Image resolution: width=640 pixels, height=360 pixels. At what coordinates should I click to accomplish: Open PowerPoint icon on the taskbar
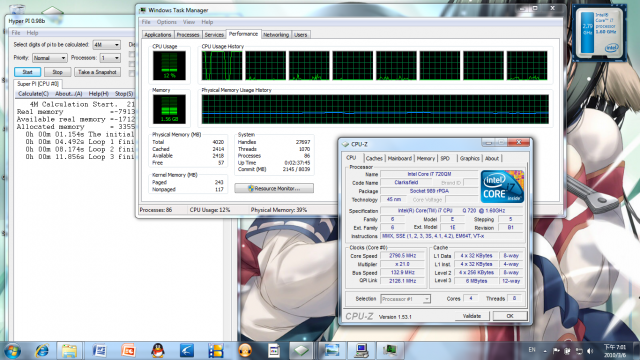coord(128,351)
